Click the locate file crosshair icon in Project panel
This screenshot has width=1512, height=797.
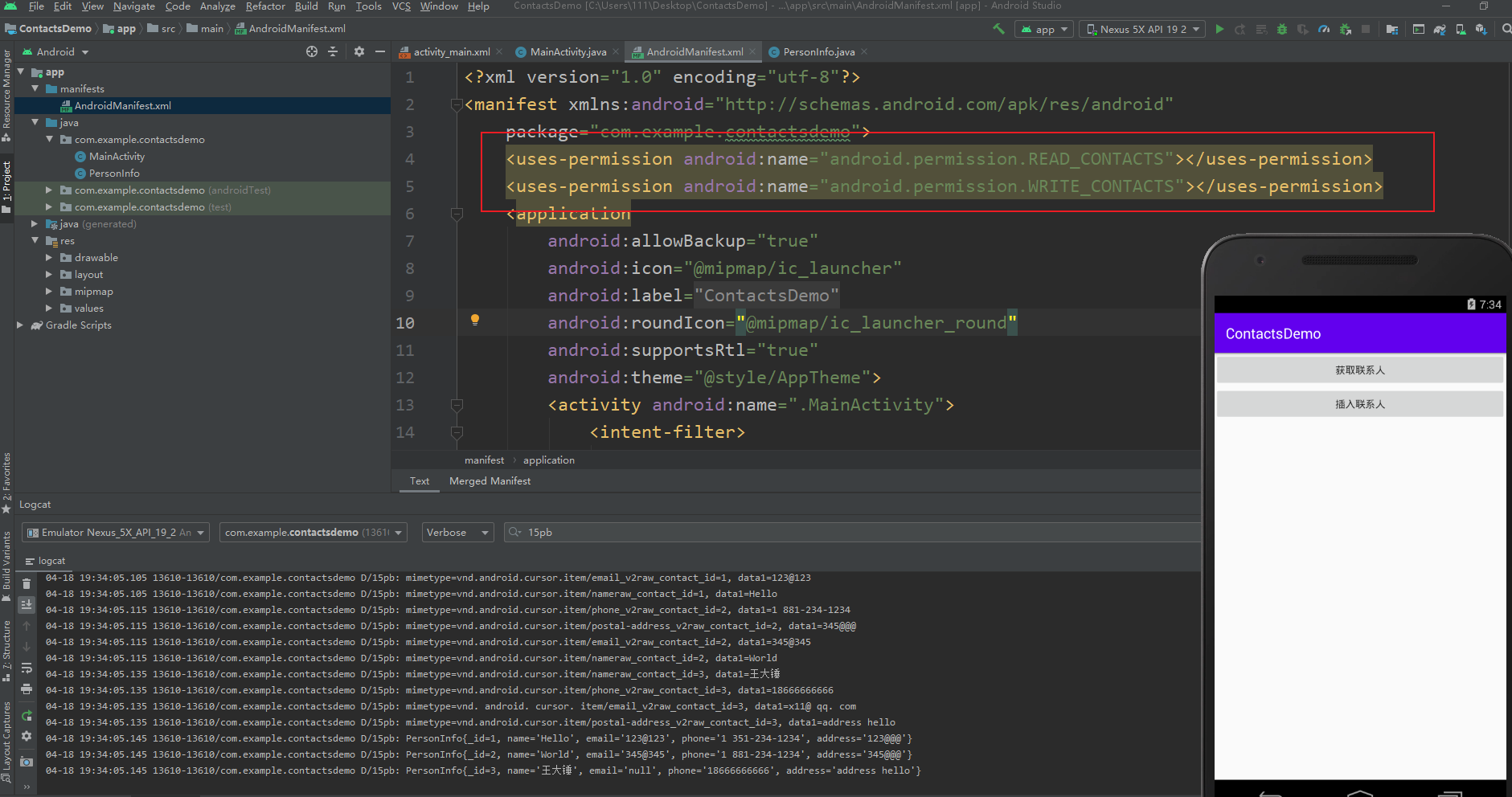(x=312, y=51)
